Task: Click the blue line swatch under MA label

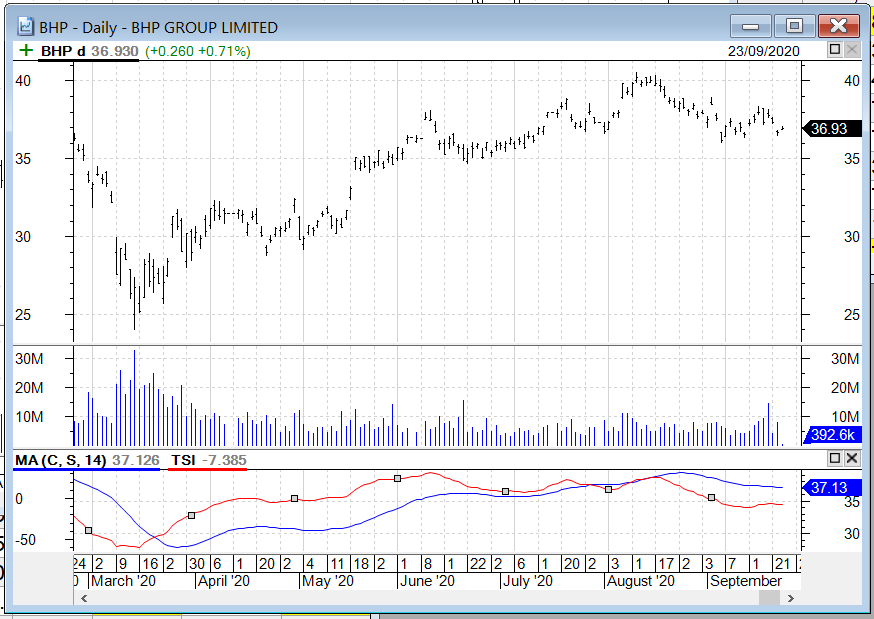Action: coord(86,470)
